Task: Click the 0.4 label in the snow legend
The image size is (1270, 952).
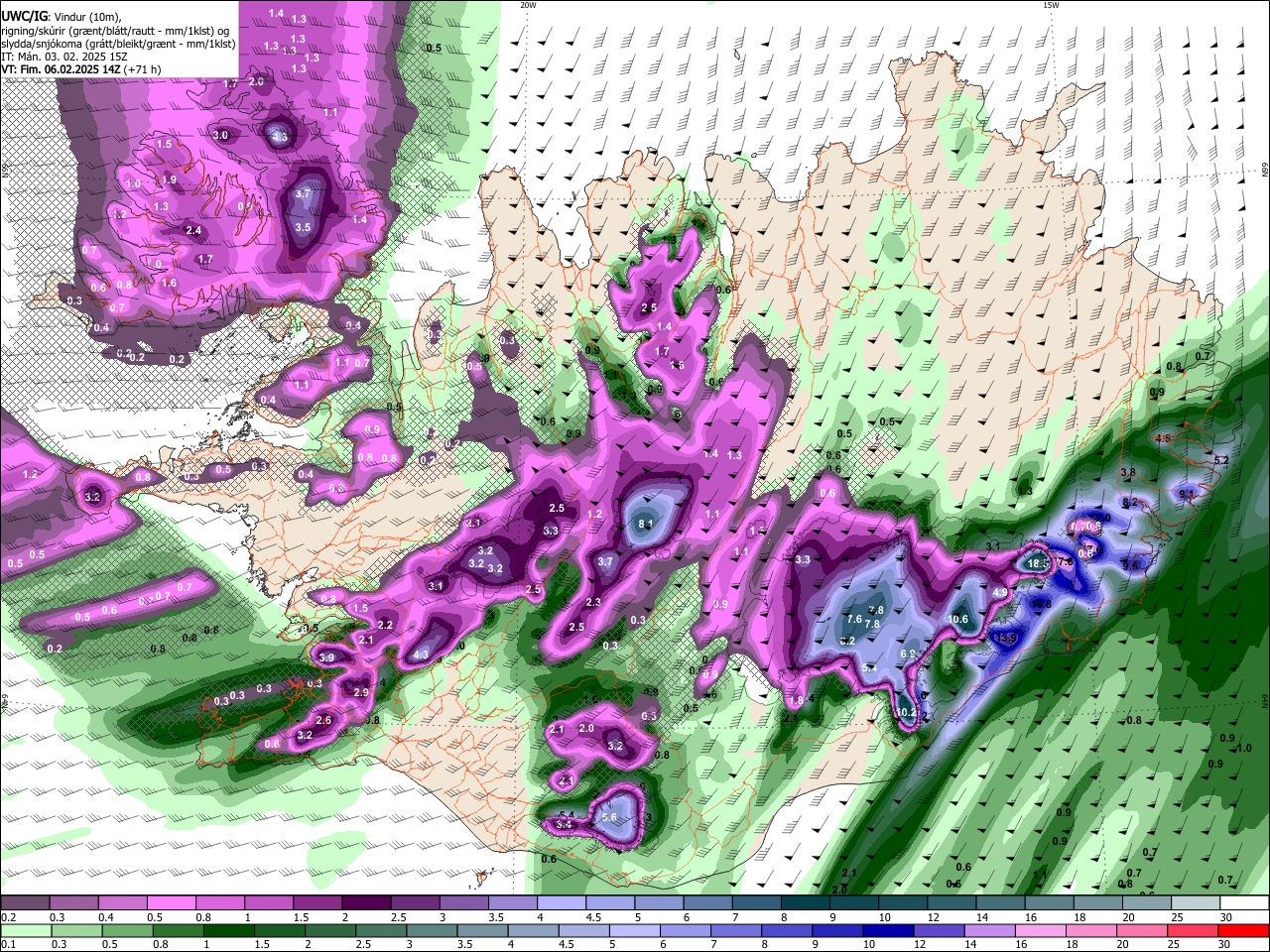Action: pos(106,917)
